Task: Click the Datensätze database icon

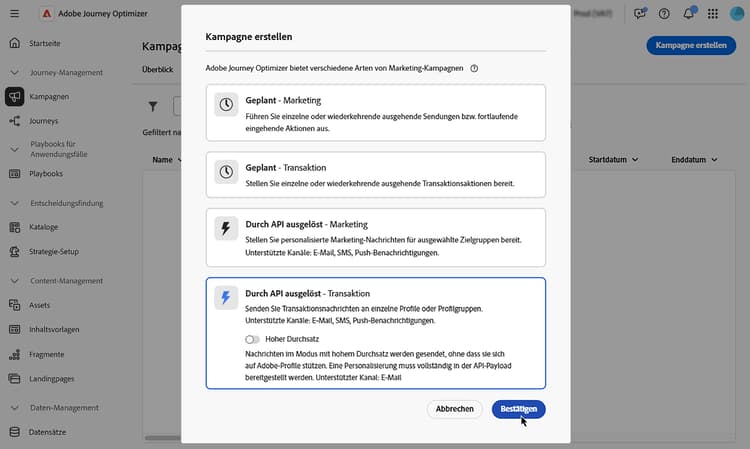Action: (15, 432)
